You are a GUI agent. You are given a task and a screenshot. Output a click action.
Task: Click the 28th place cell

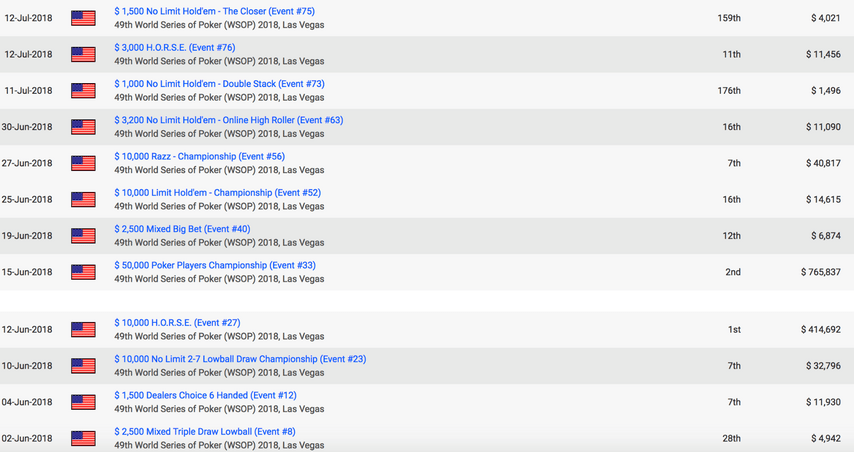coord(731,438)
